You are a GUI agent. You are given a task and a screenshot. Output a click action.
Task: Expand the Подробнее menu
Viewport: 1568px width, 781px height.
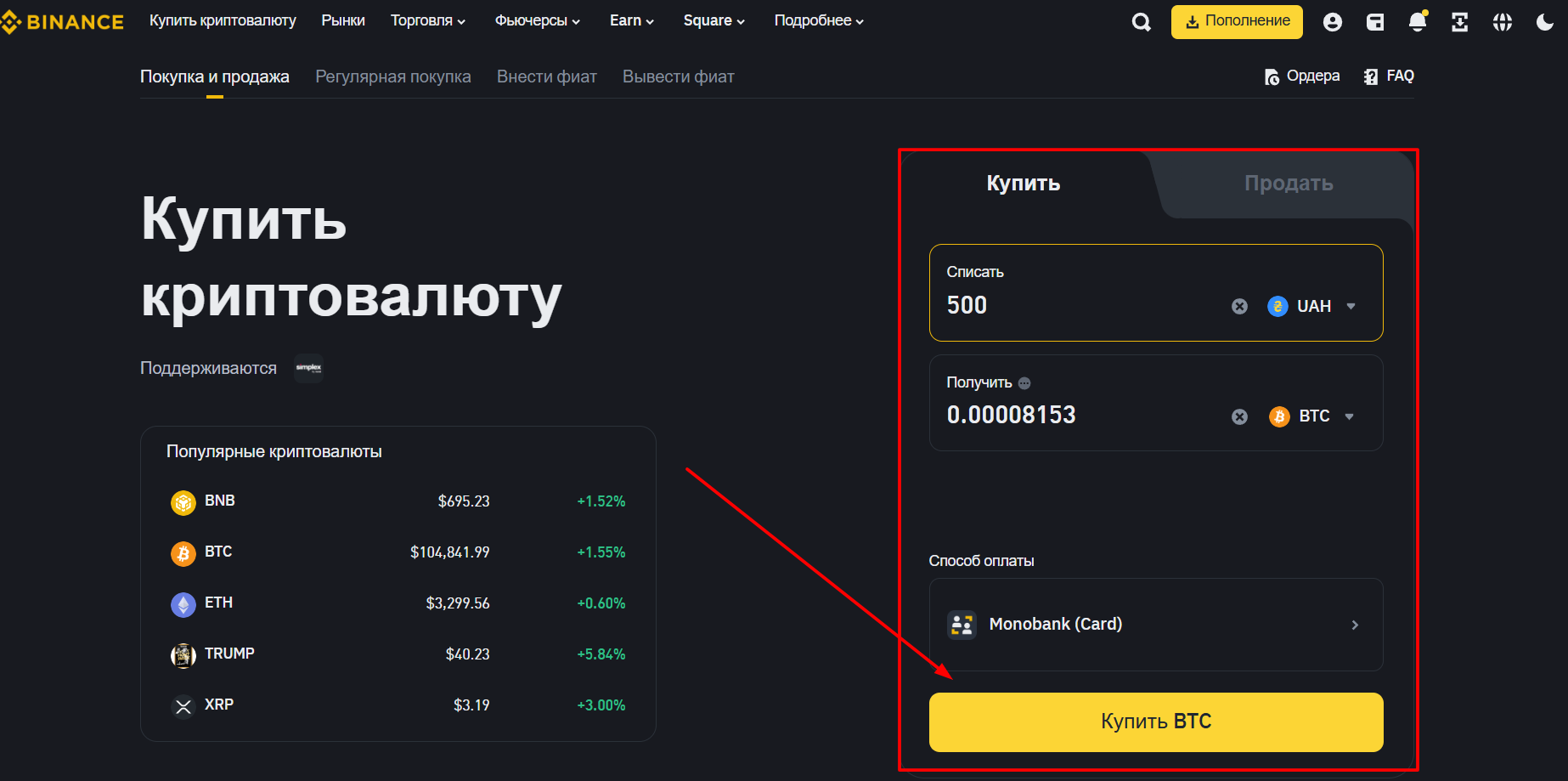tap(819, 20)
